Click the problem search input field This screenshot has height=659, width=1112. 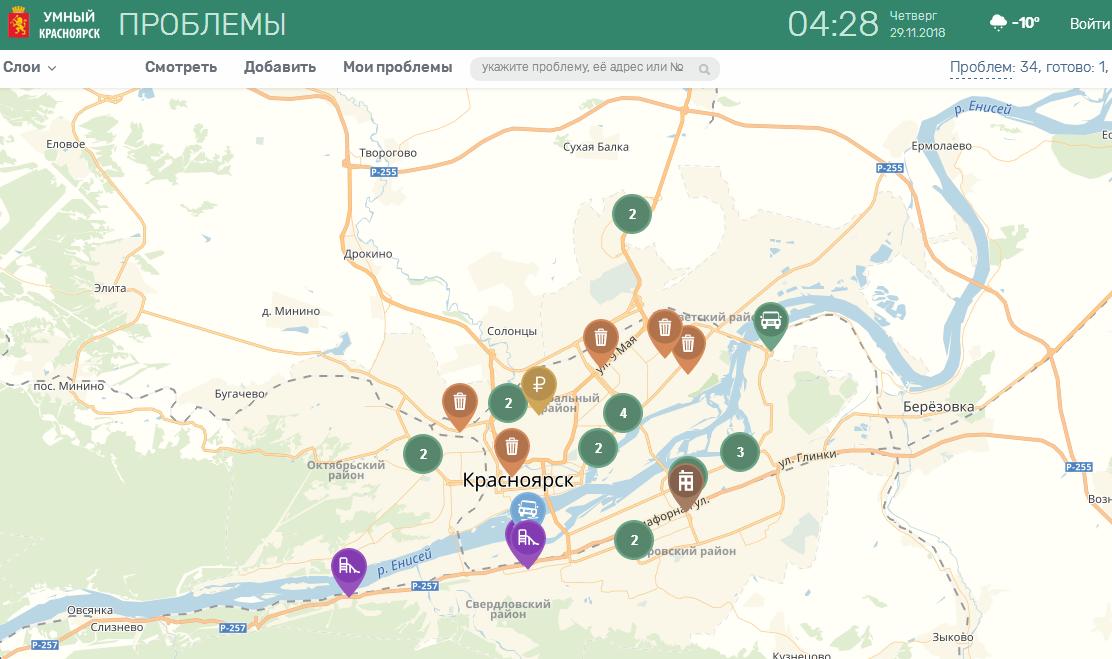pyautogui.click(x=594, y=69)
